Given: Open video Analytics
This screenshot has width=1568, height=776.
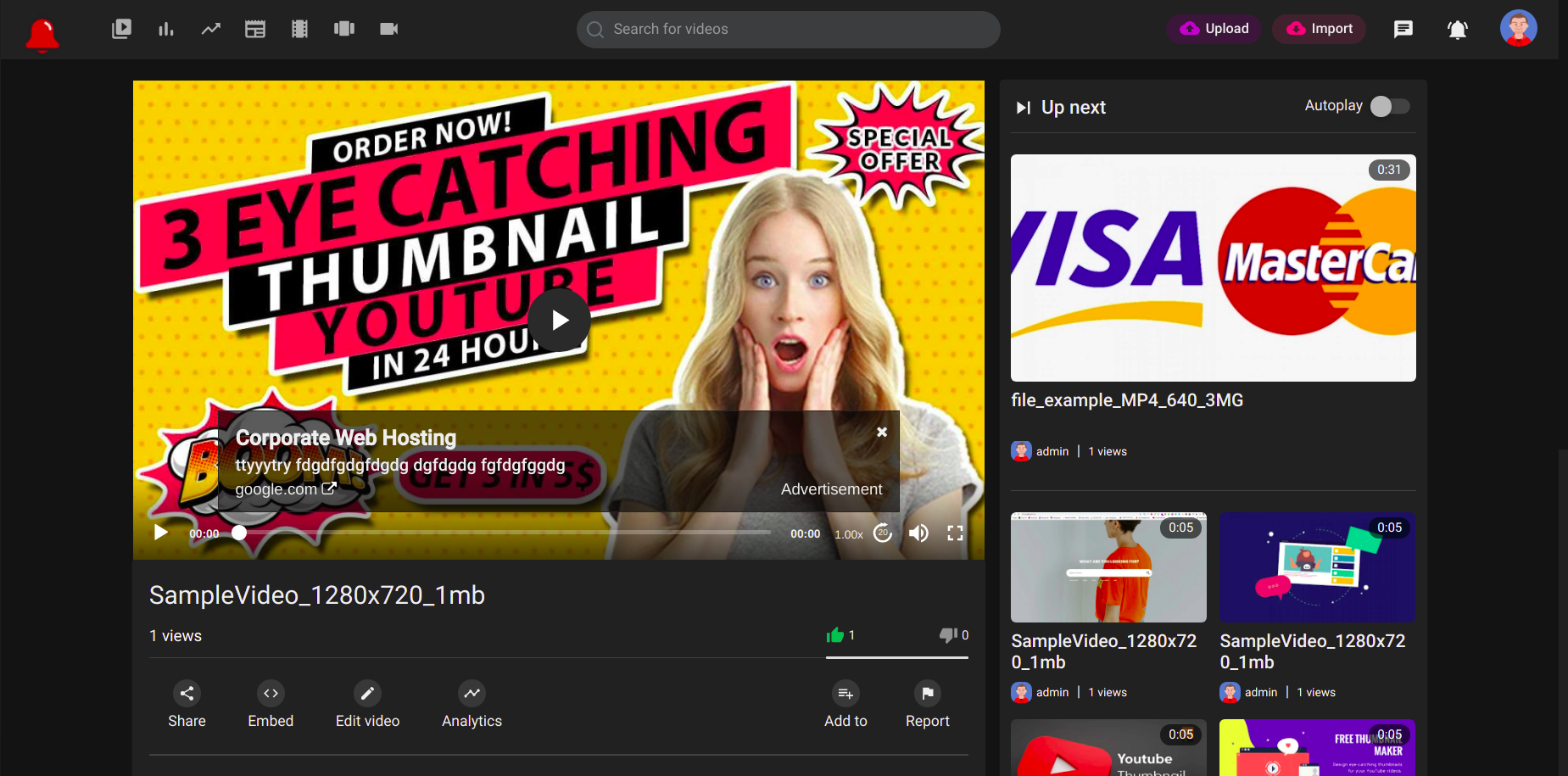Looking at the screenshot, I should 472,705.
